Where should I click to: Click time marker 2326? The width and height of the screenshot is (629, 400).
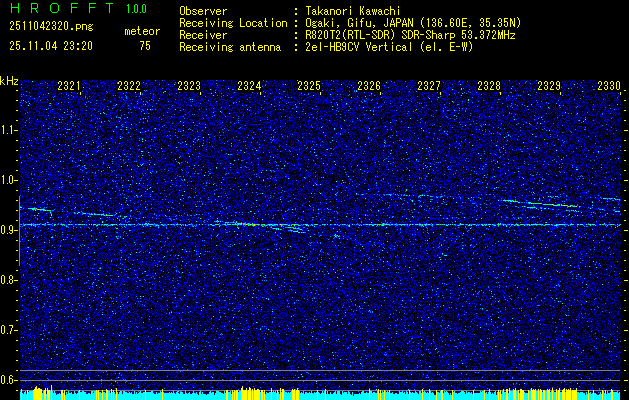[369, 85]
